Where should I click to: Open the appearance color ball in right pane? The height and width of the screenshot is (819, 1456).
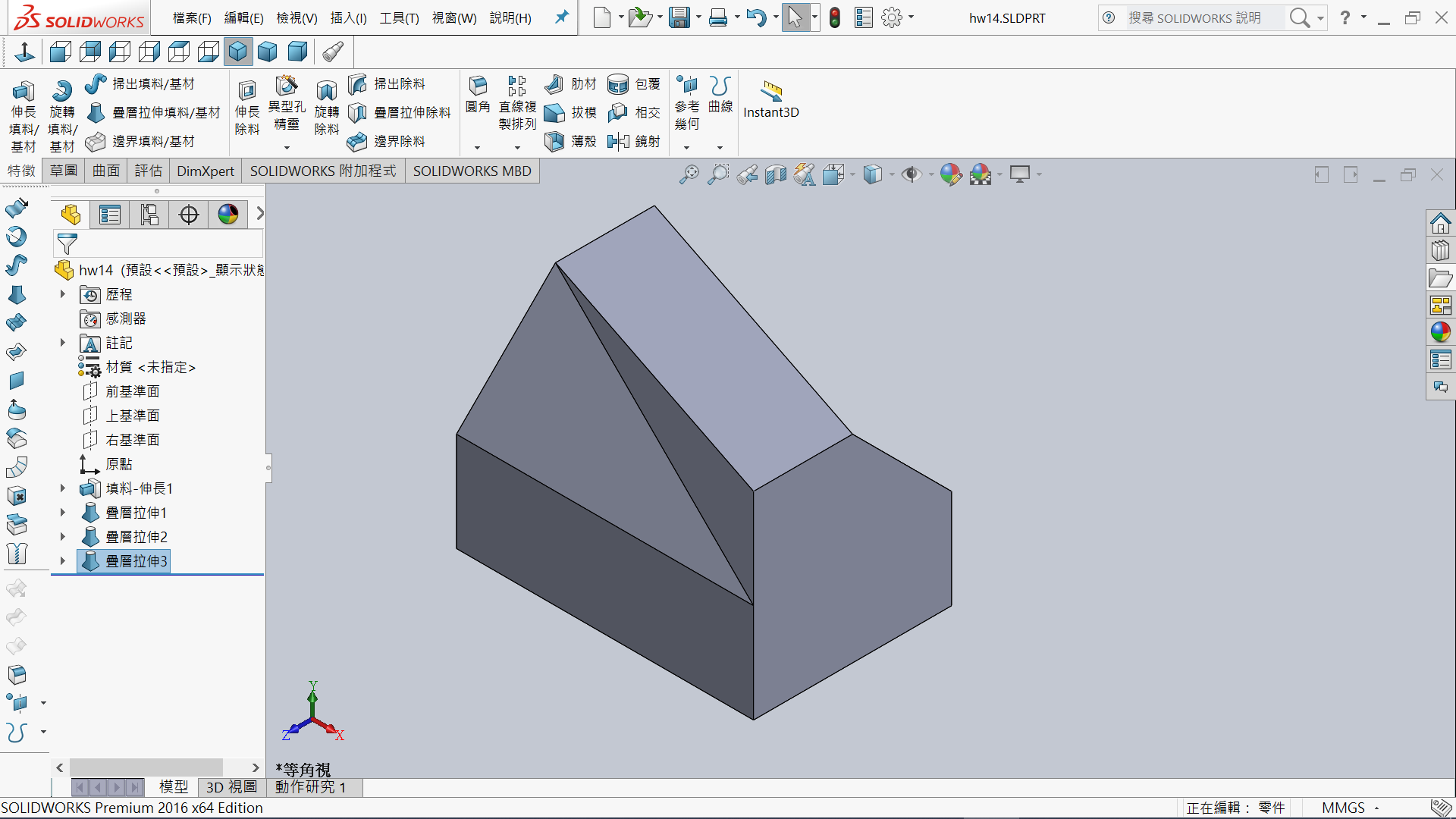[1440, 331]
